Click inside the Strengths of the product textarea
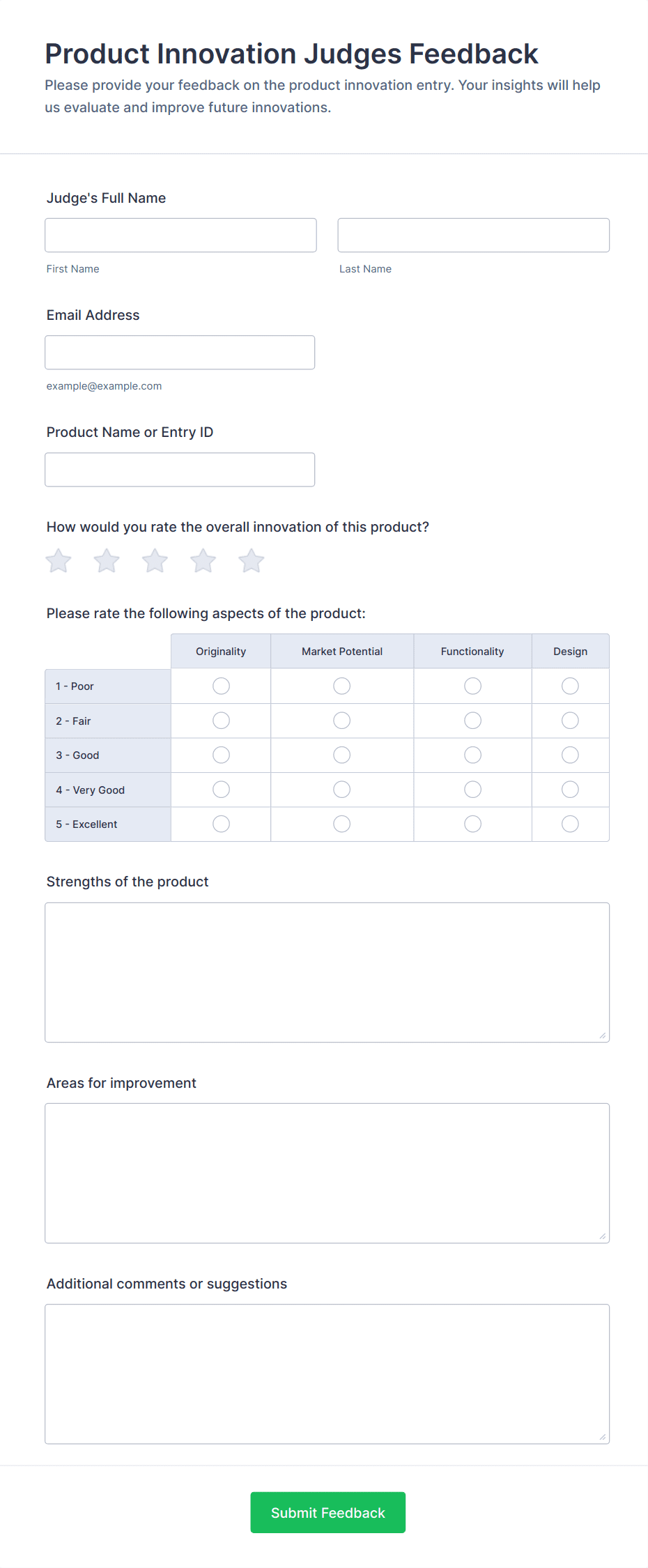Viewport: 648px width, 1568px height. pyautogui.click(x=327, y=972)
